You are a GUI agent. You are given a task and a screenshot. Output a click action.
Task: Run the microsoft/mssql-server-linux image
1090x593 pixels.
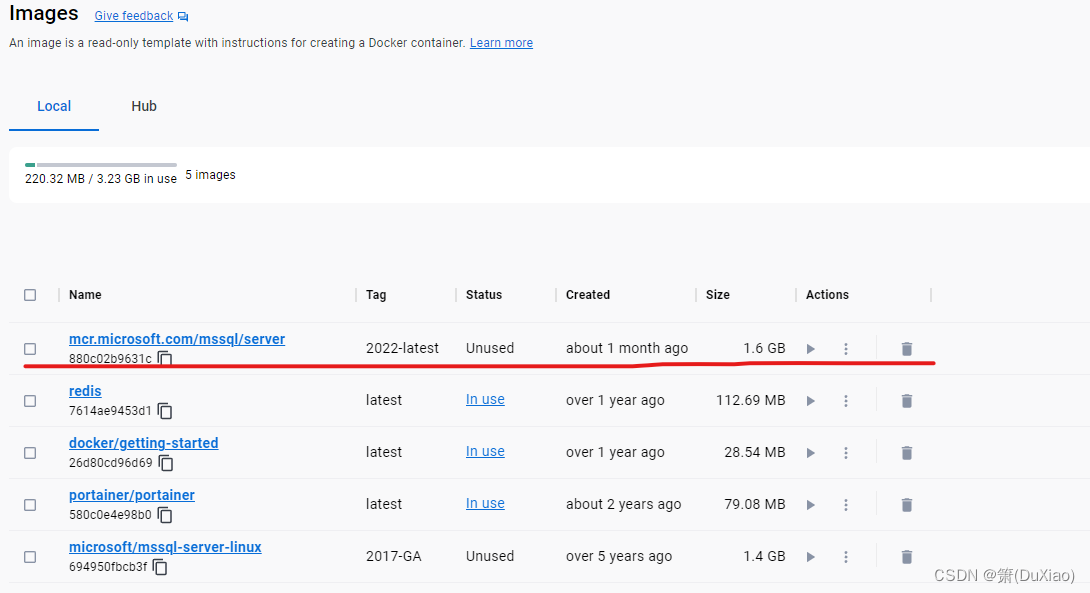pos(811,557)
